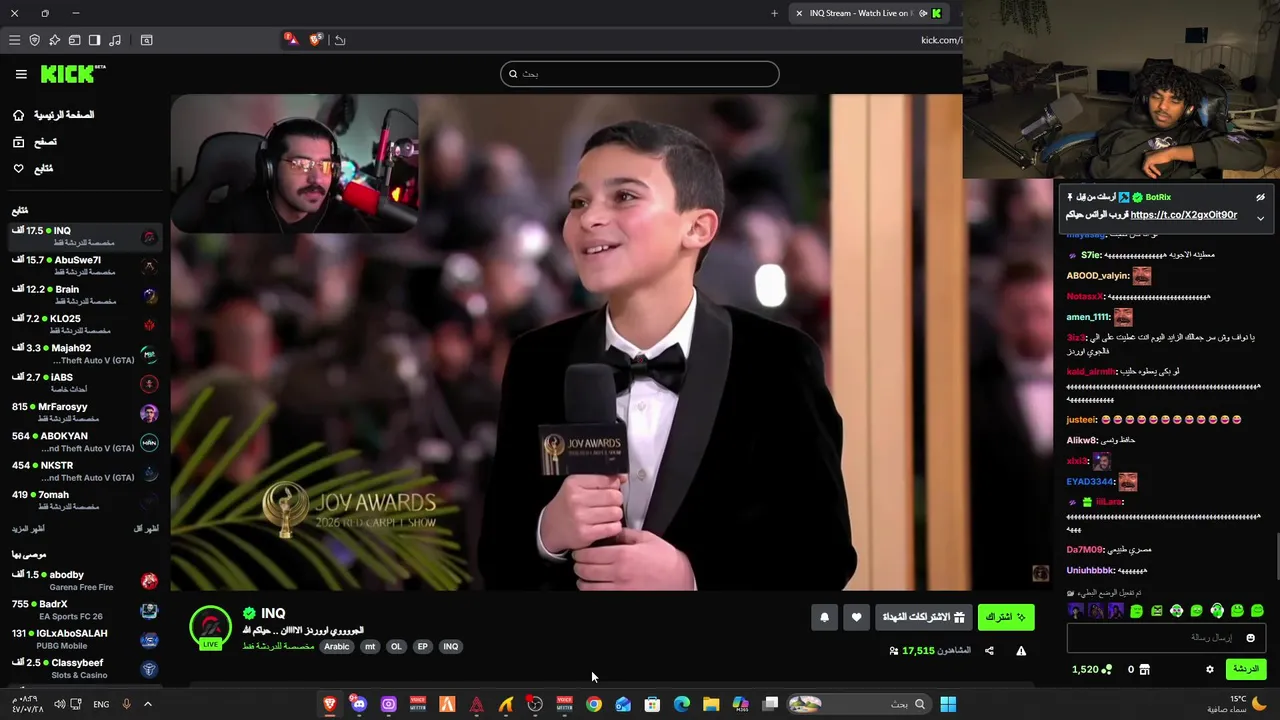Viewport: 1280px width, 720px height.
Task: Click the gift subscriptions button
Action: 922,617
